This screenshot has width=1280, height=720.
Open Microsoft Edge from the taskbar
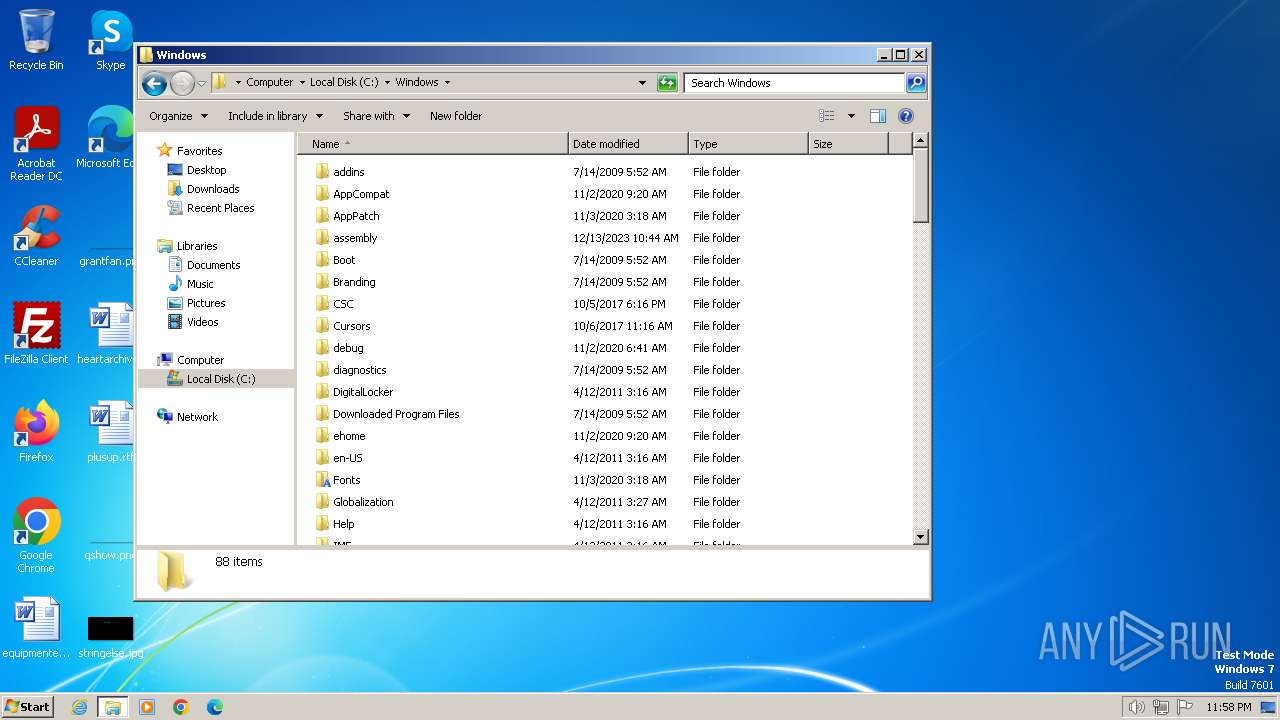point(215,707)
